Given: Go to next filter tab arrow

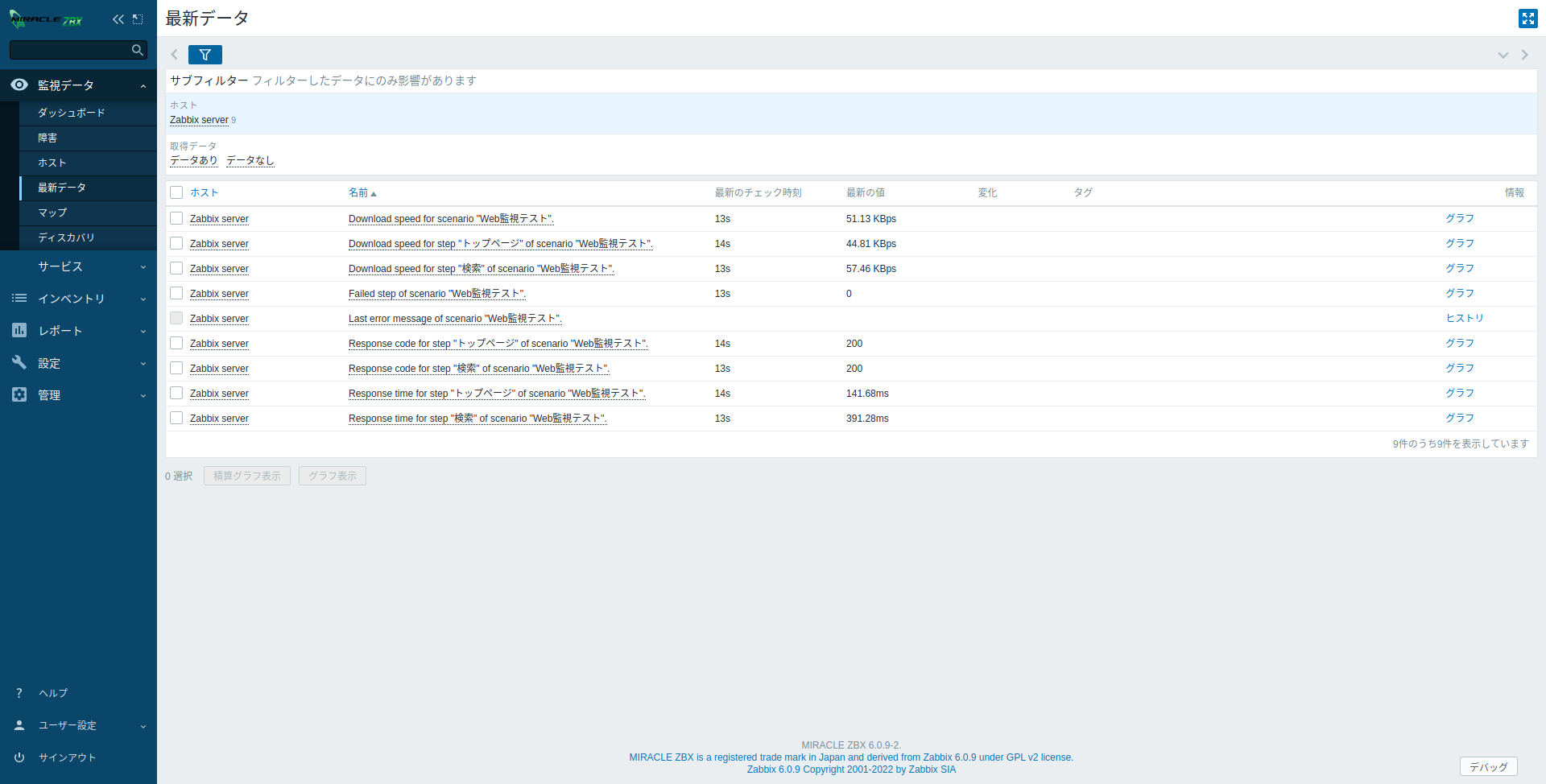Looking at the screenshot, I should [1524, 55].
